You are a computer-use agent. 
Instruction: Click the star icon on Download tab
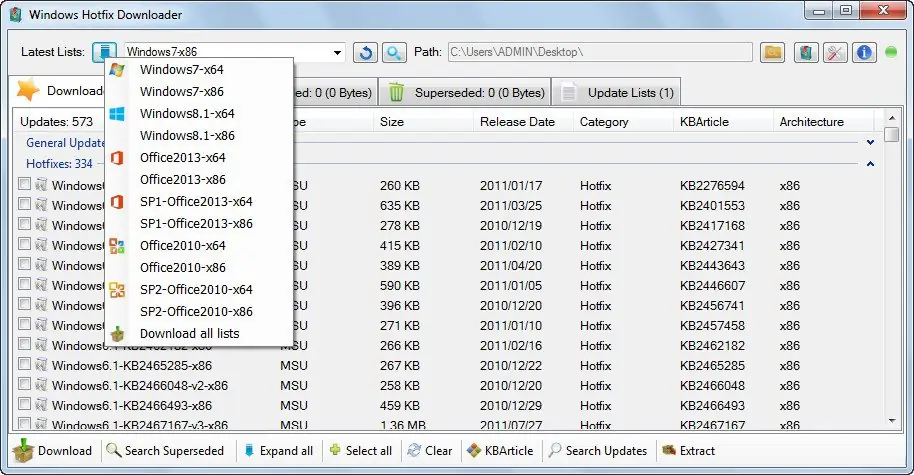point(28,90)
